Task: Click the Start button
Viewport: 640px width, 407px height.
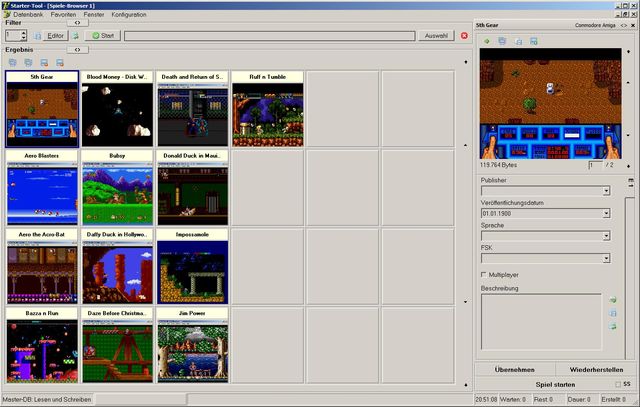Action: point(103,36)
